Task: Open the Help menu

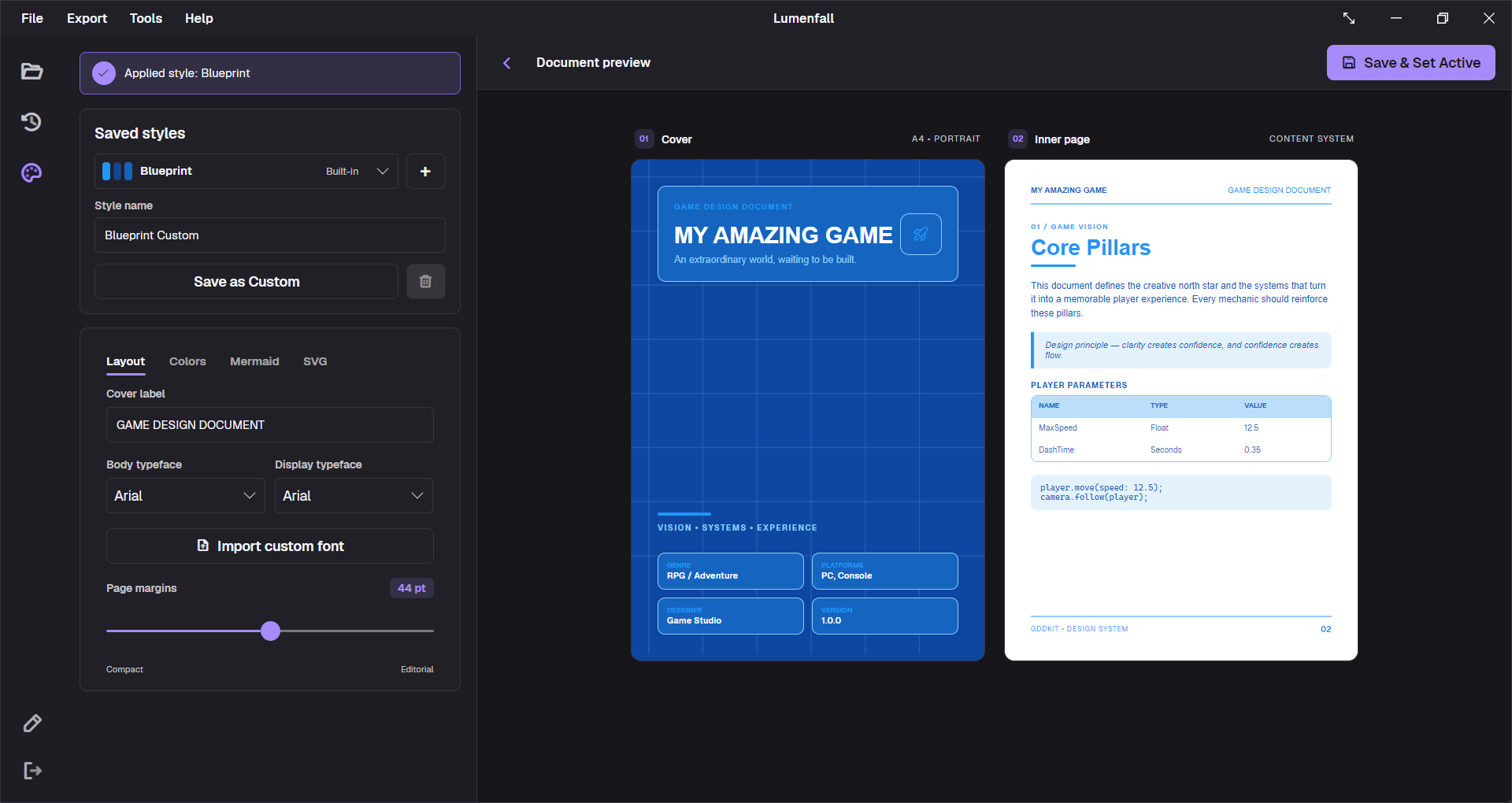Action: point(199,18)
